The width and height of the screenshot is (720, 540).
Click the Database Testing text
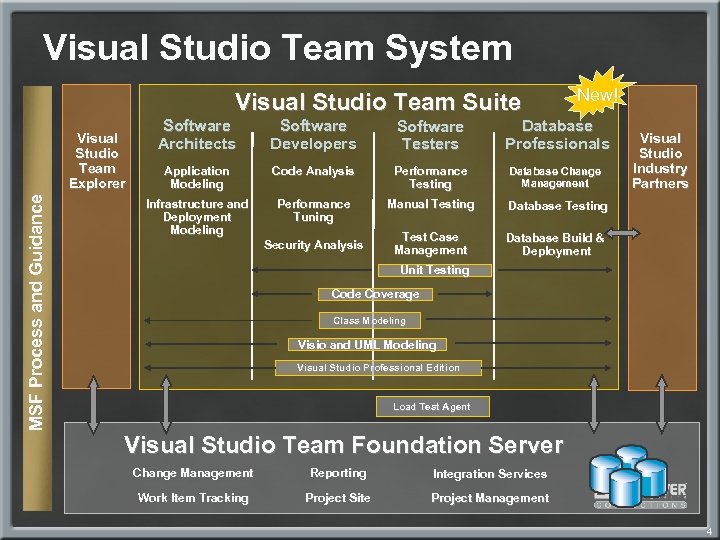(557, 206)
